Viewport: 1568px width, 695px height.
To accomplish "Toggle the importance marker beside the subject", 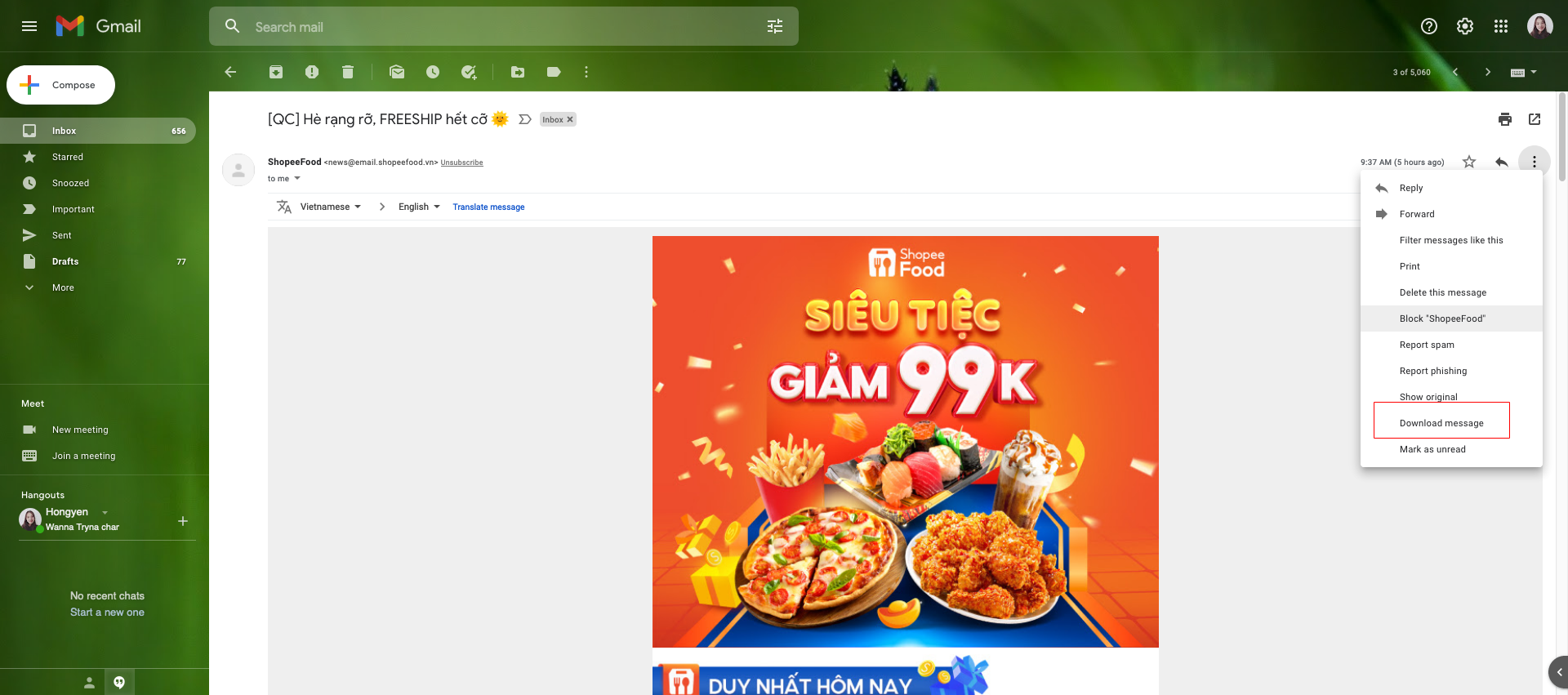I will click(x=525, y=119).
